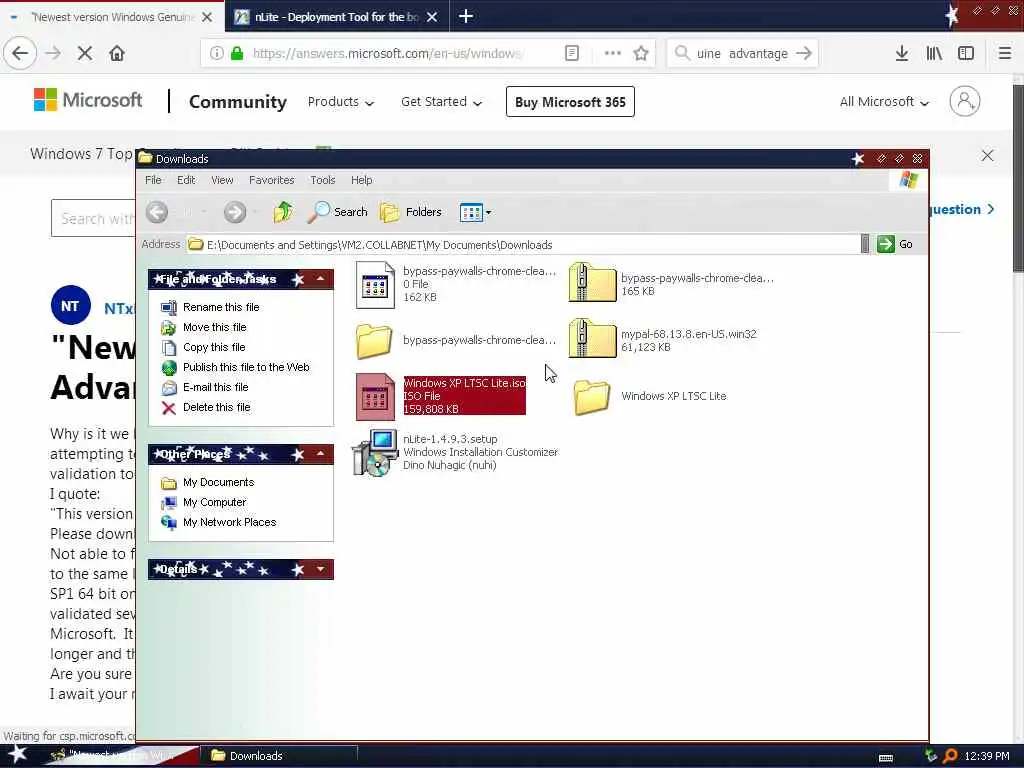The height and width of the screenshot is (768, 1024).
Task: Open a new Firefox tab
Action: click(x=466, y=16)
